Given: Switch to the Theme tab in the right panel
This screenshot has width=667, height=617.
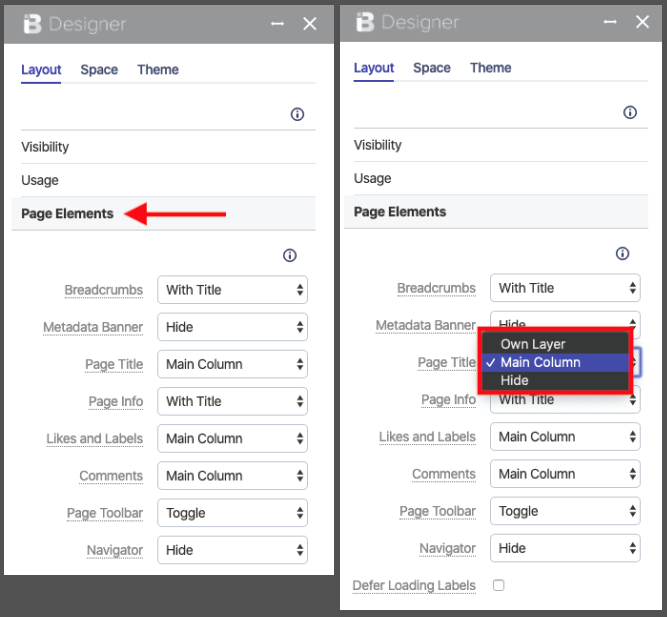Looking at the screenshot, I should (x=490, y=68).
